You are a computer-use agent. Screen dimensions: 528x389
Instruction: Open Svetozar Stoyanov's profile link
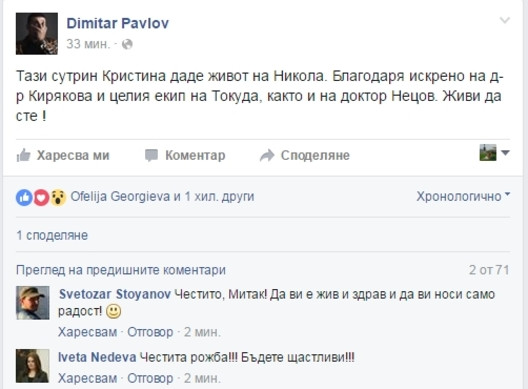click(115, 294)
